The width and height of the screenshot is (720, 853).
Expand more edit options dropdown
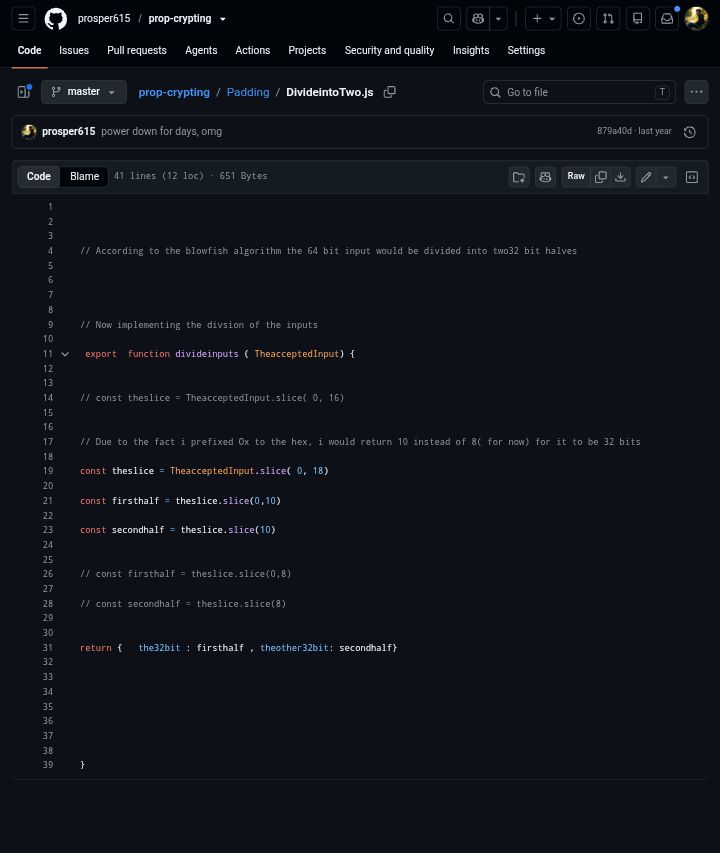(666, 177)
